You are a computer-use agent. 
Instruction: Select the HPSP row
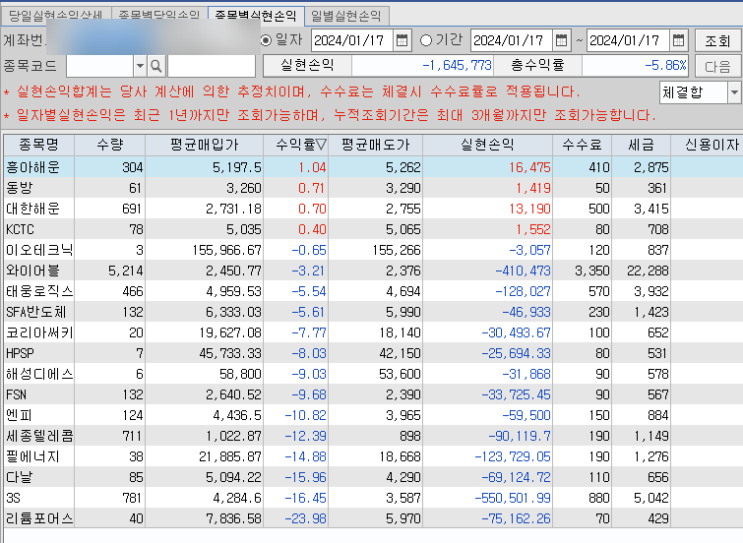[x=373, y=353]
